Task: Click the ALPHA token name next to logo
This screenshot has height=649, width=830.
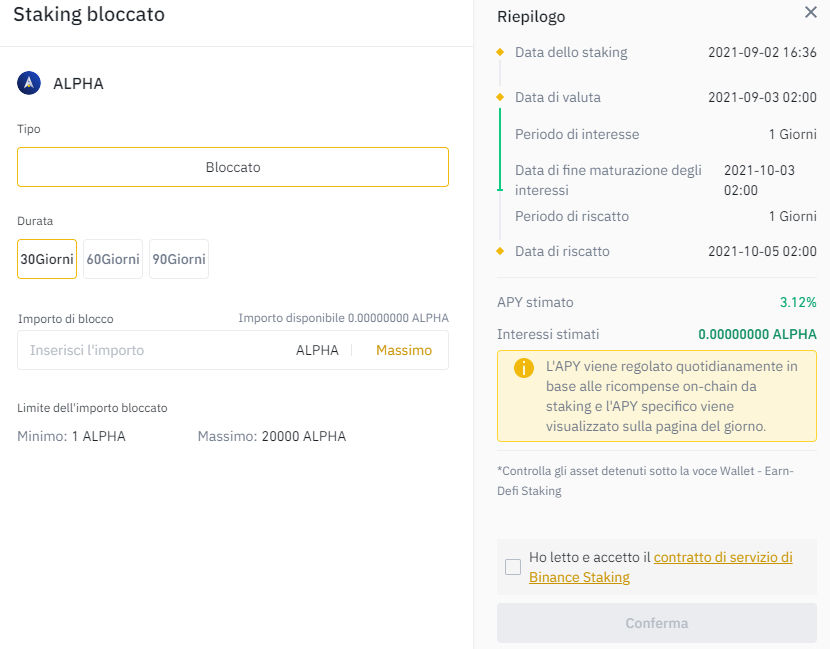Action: point(78,84)
